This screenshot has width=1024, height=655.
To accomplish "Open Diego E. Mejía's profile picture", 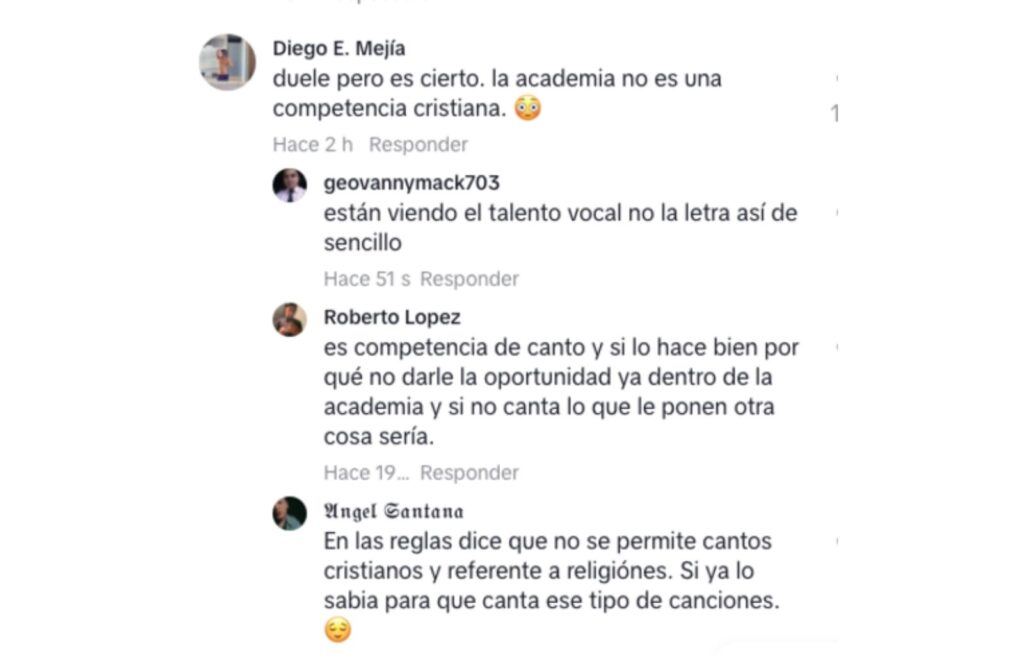I will pos(227,62).
